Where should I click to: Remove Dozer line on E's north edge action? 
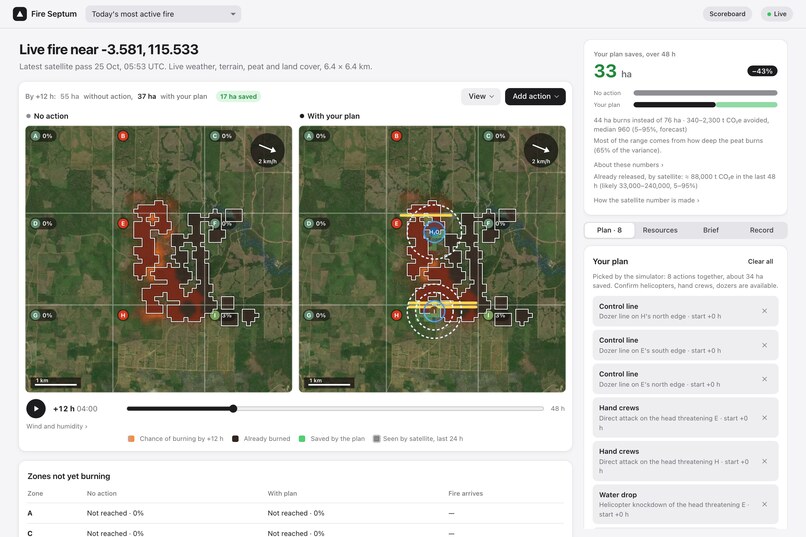click(764, 379)
